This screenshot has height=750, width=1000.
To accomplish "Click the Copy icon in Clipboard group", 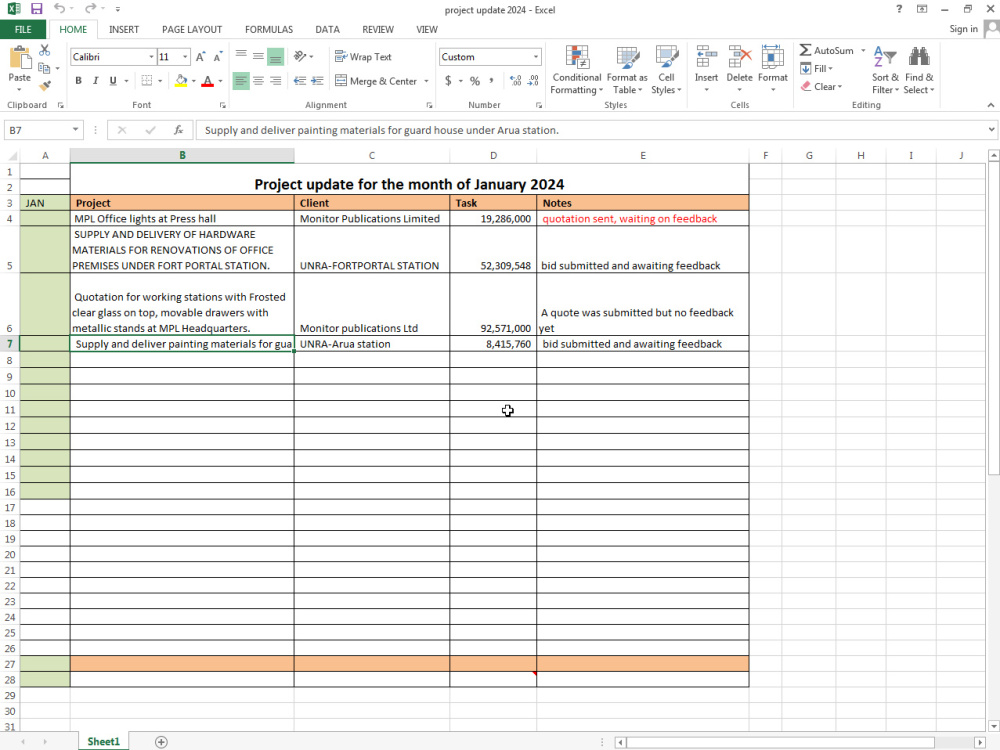I will point(43,68).
